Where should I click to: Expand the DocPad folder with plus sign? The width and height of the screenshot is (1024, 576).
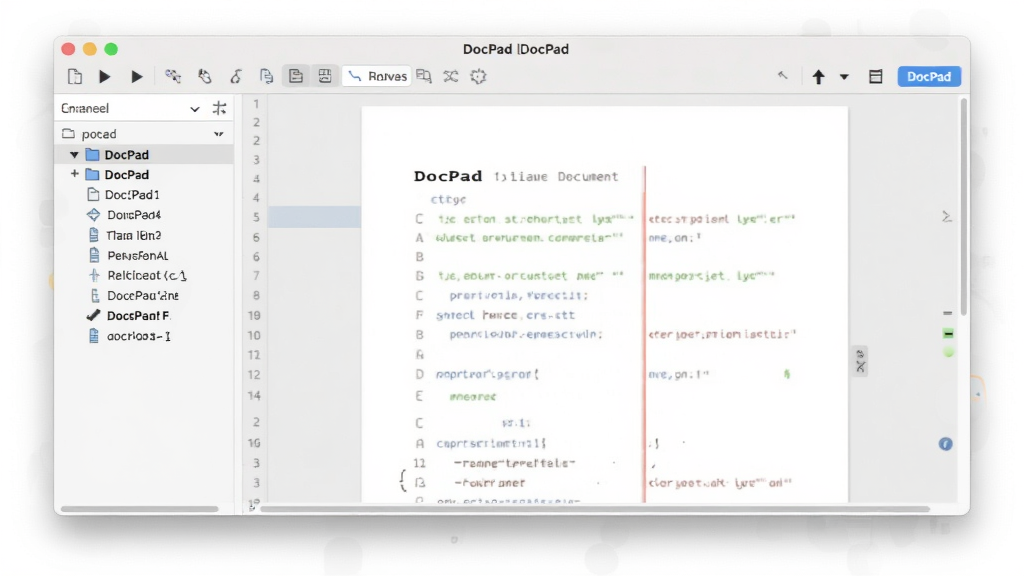tap(74, 174)
